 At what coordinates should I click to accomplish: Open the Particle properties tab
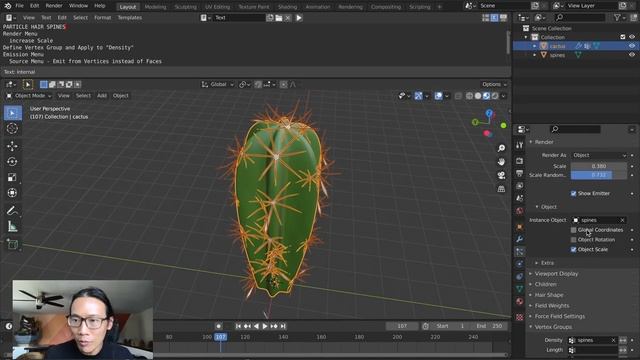[520, 251]
